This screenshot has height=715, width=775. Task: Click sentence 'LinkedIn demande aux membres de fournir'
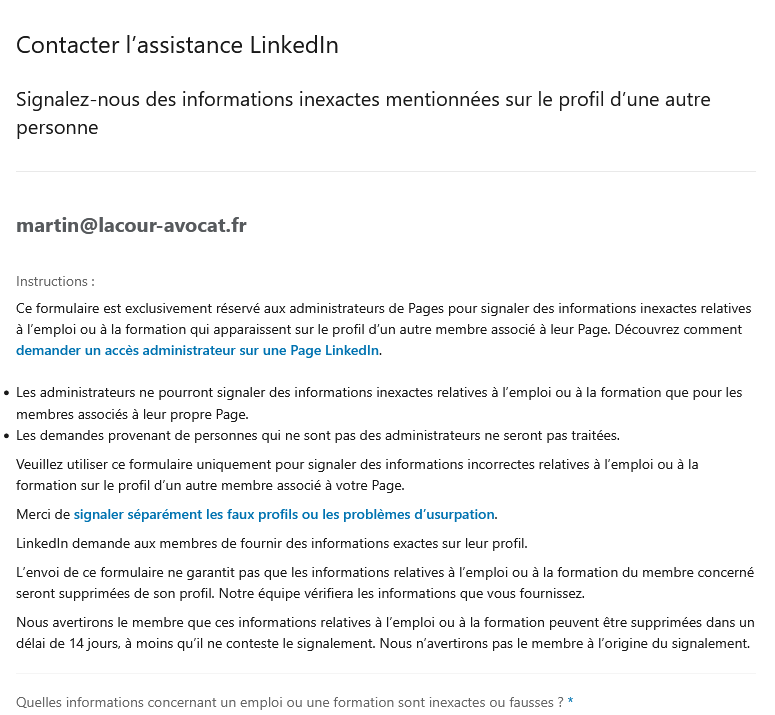click(x=271, y=544)
